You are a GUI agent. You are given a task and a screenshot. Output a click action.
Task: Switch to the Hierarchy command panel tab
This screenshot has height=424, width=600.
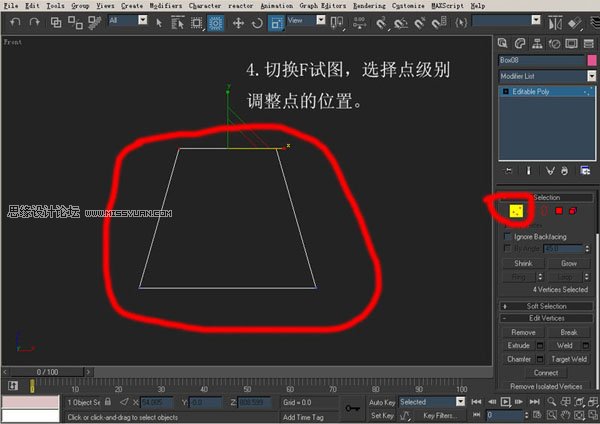(537, 43)
